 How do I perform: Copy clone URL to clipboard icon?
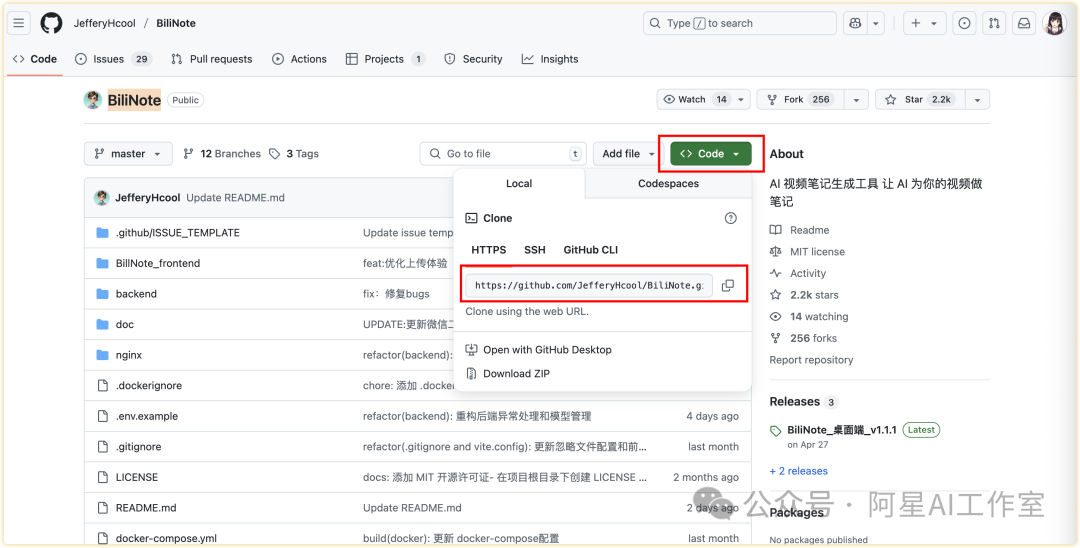click(x=728, y=286)
